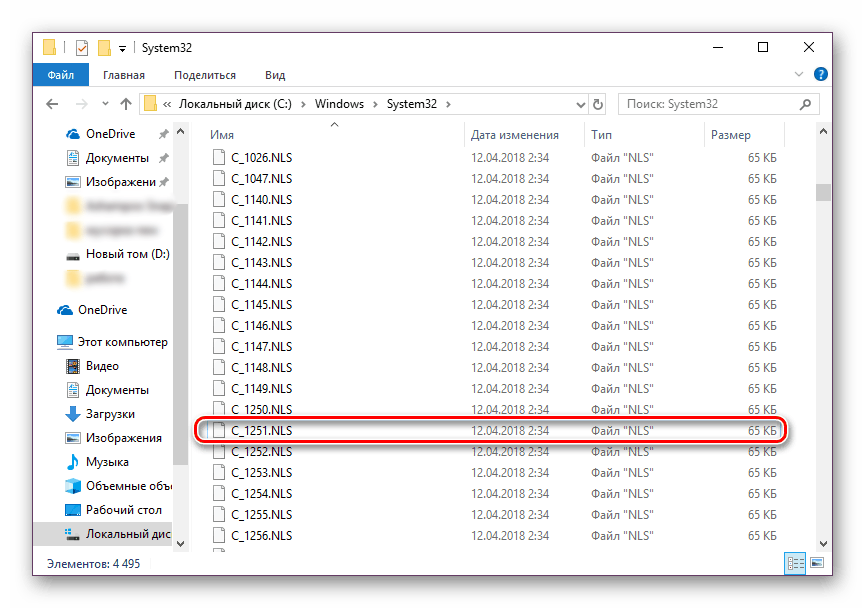Click Properties icon in quick access toolbar
865x608 pixels.
click(x=81, y=47)
